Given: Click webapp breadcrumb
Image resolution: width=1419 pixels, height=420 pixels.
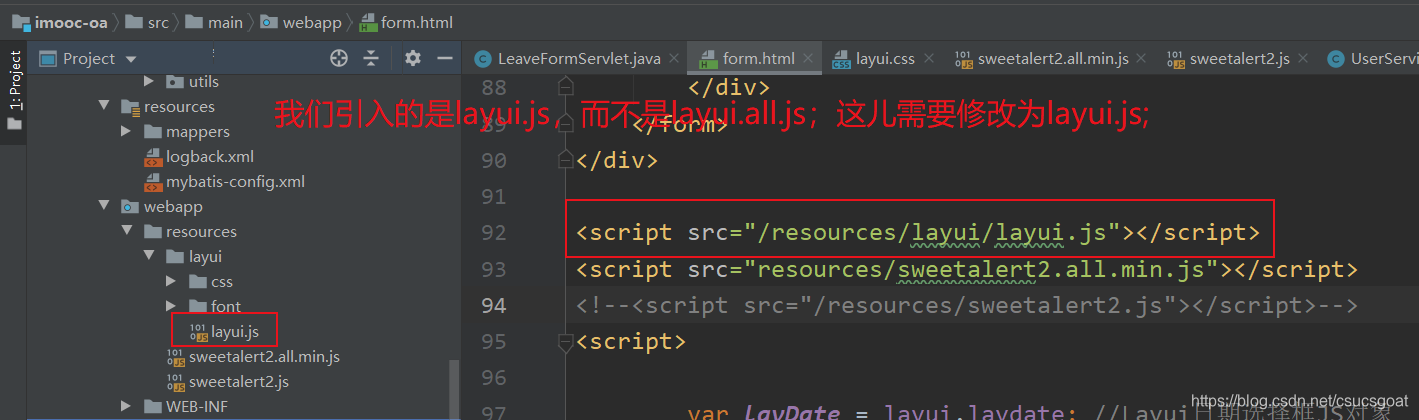Looking at the screenshot, I should pos(314,21).
